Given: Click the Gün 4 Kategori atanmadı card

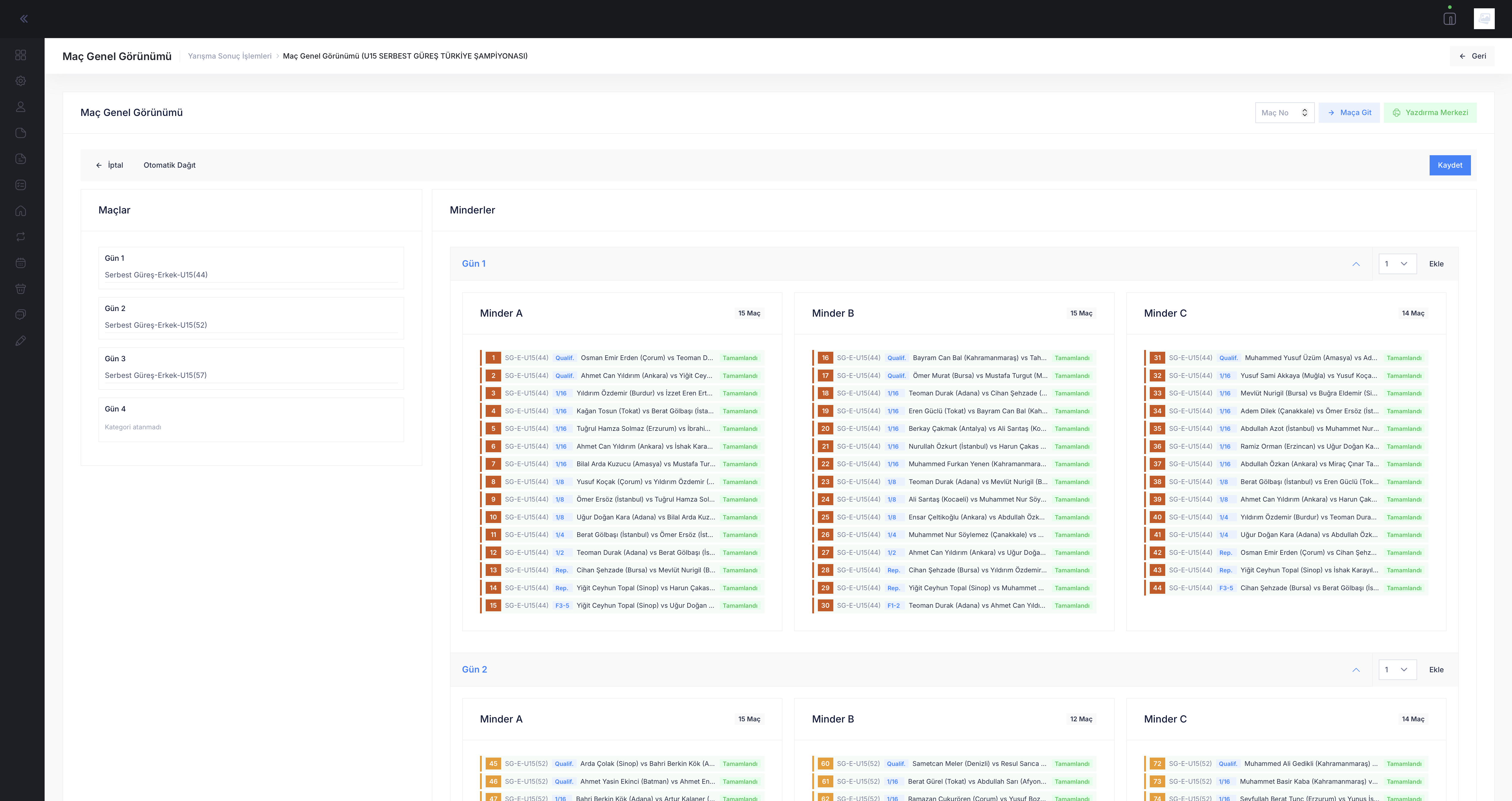Looking at the screenshot, I should pyautogui.click(x=251, y=420).
